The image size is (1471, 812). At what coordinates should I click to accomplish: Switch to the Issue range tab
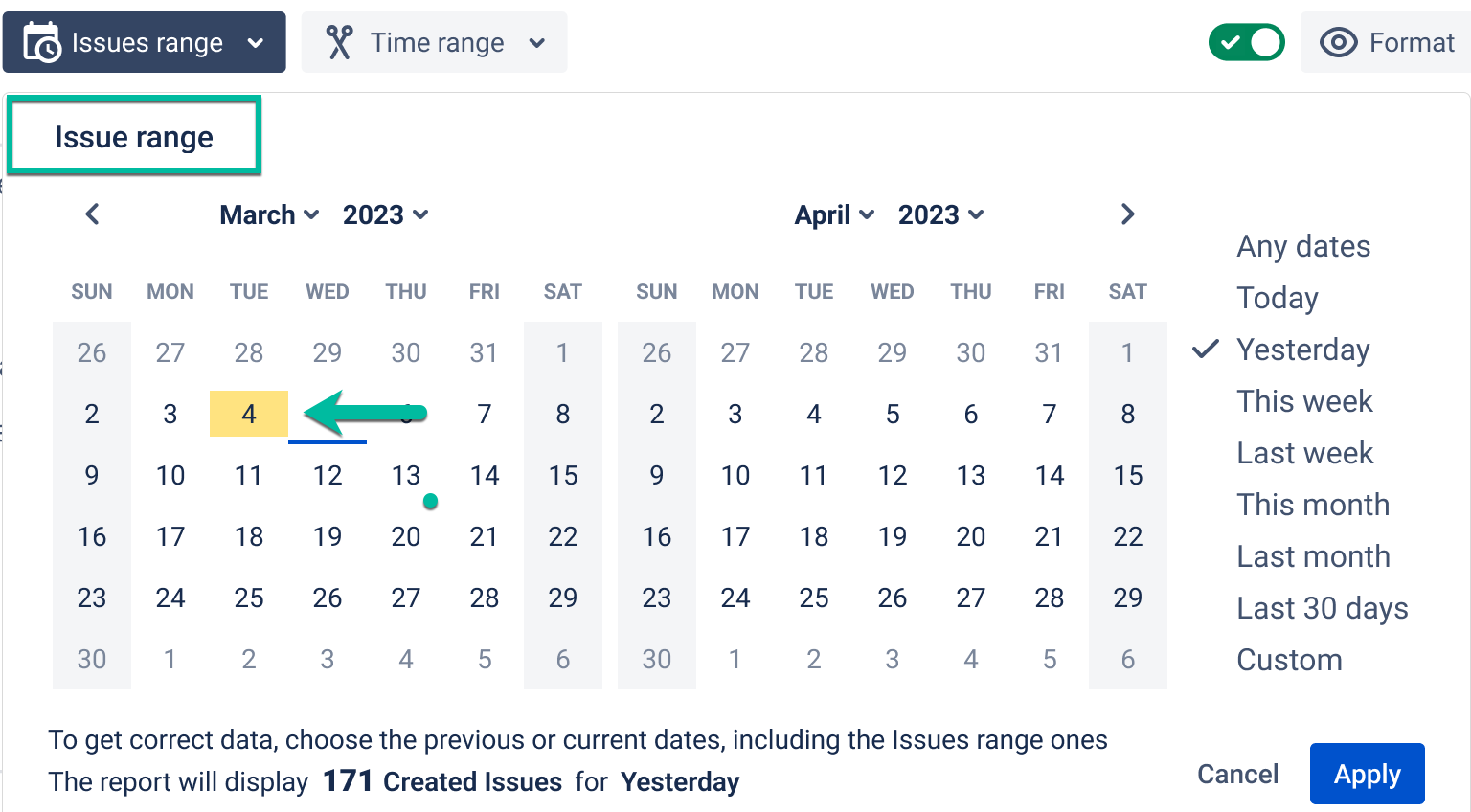tap(134, 137)
